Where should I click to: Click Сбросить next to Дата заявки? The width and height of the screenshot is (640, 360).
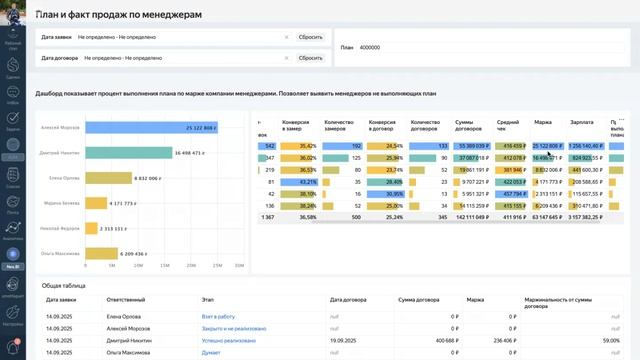point(310,37)
